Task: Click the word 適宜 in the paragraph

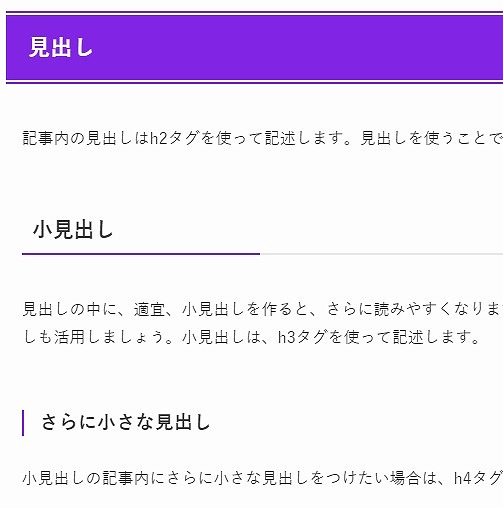Action: (x=149, y=309)
